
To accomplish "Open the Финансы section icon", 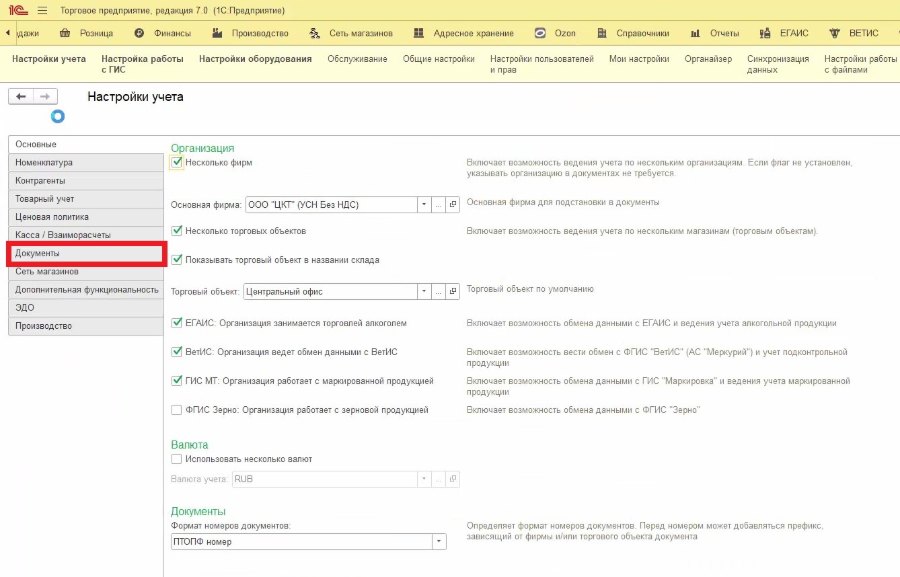I will (x=139, y=33).
